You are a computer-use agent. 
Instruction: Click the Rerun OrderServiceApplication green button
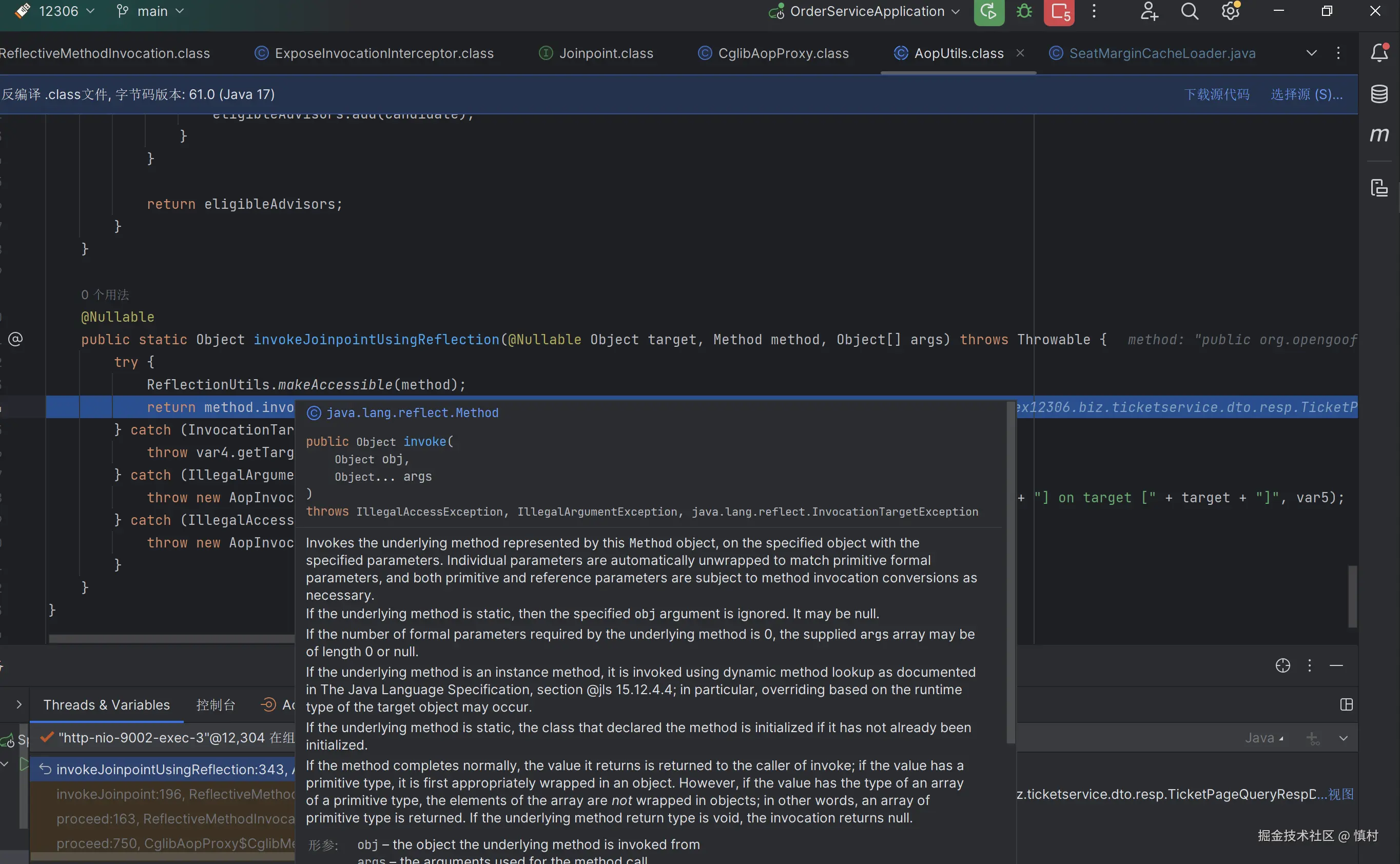[x=988, y=11]
